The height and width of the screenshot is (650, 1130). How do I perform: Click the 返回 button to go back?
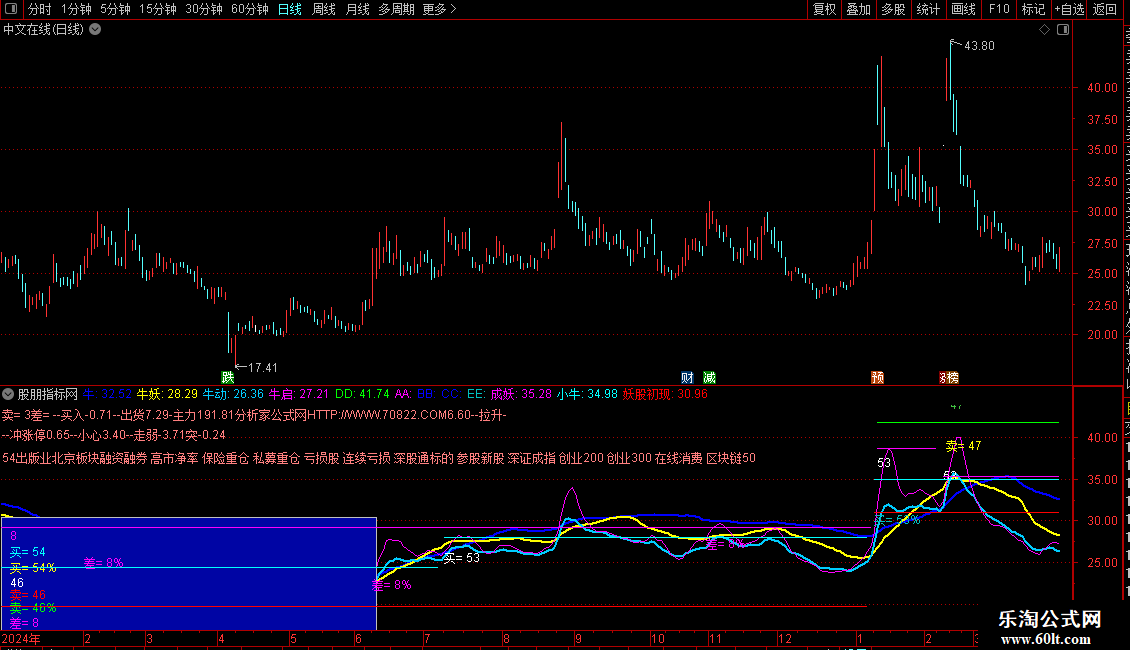1105,10
